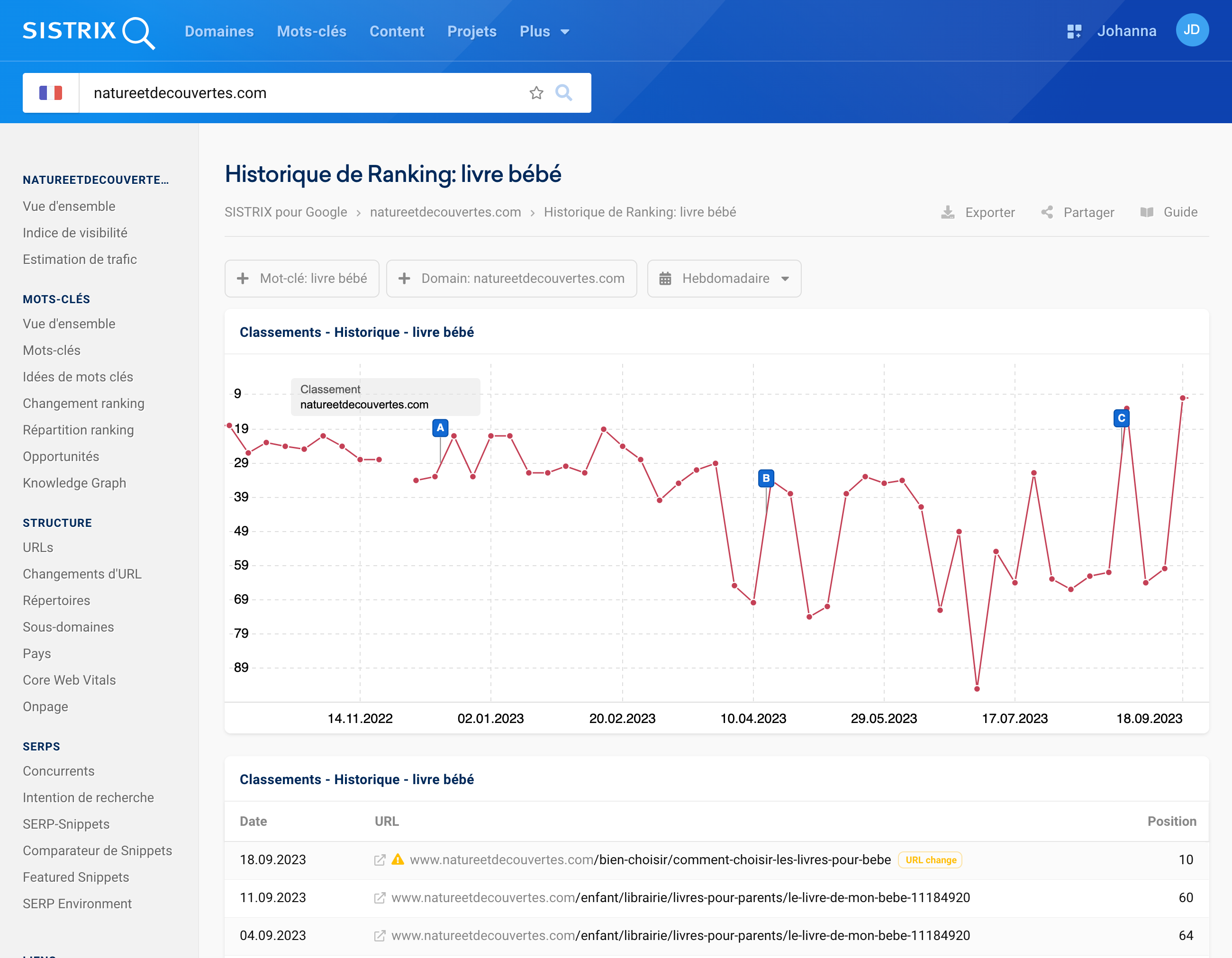Click the last chart data point at 18.09.2023
The width and height of the screenshot is (1232, 958).
click(1182, 398)
